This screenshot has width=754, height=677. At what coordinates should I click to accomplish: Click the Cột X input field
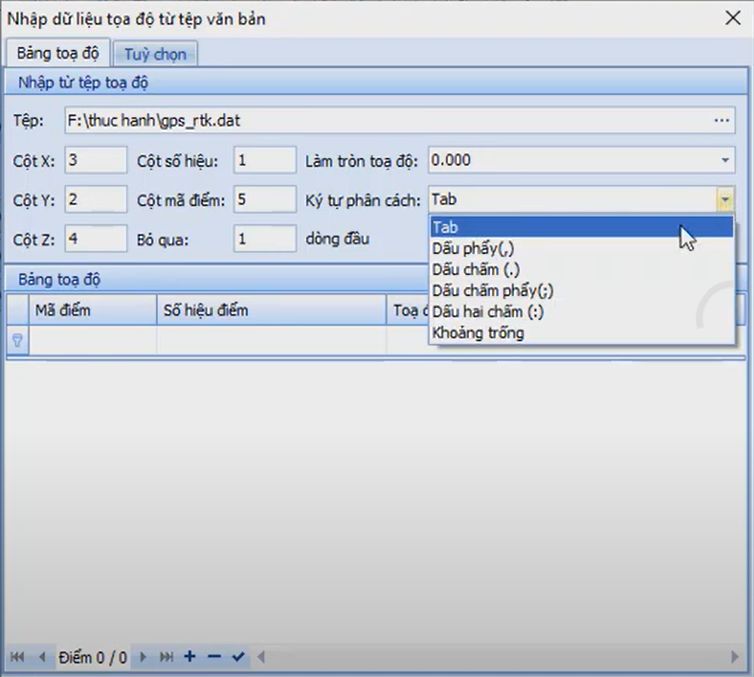click(95, 160)
